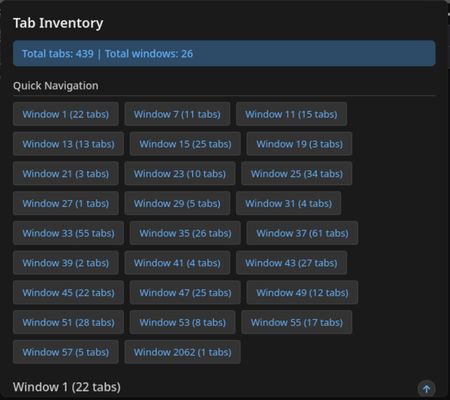Click the Total tabs summary banner
This screenshot has height=400, width=450.
[224, 54]
